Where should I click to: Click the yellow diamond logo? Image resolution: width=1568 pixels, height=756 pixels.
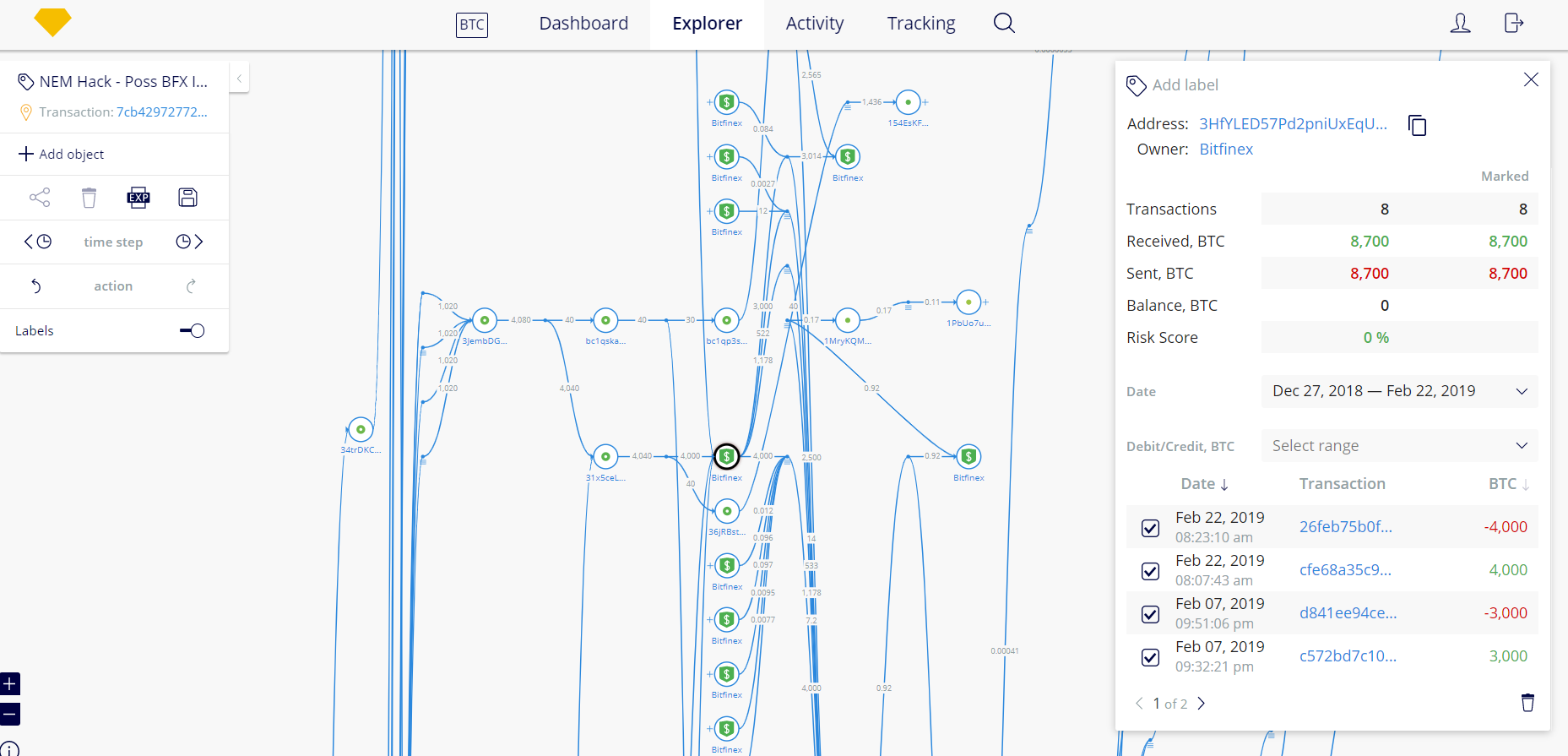52,22
